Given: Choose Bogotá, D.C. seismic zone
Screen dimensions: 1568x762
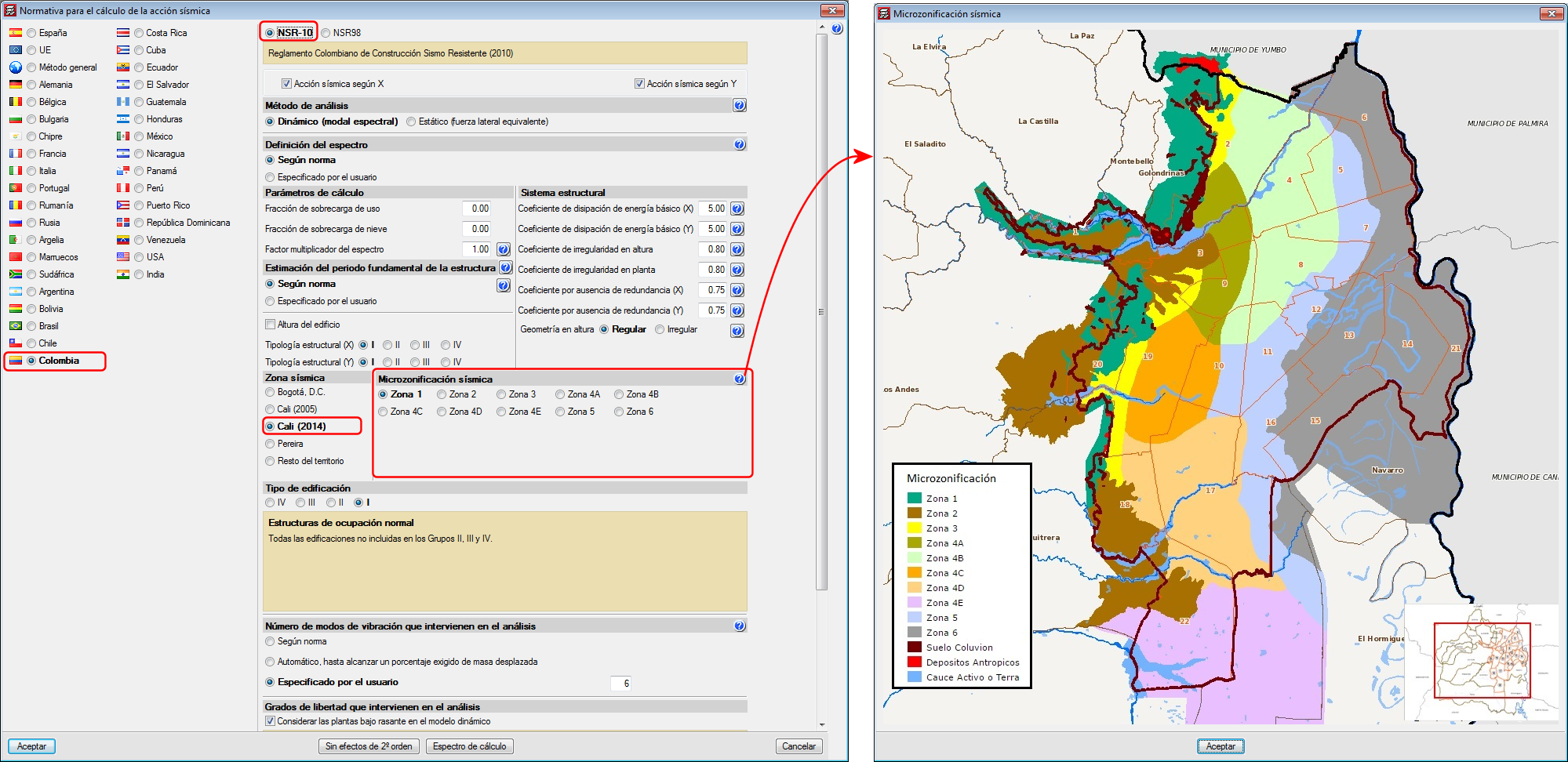Looking at the screenshot, I should tap(271, 392).
